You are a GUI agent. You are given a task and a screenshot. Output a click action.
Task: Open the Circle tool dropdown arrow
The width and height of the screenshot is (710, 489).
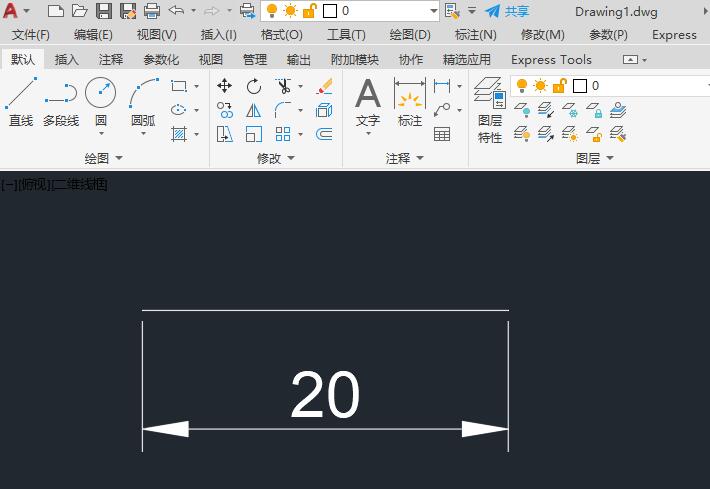[101, 134]
